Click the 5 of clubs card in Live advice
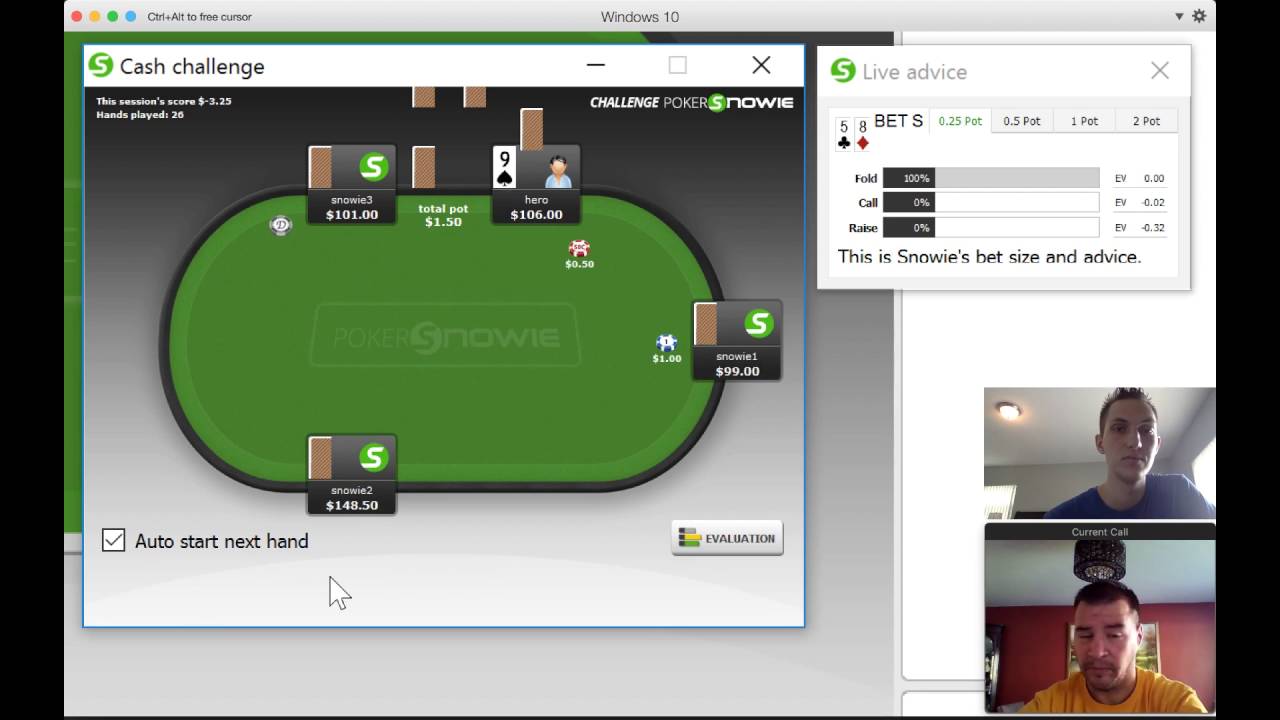The image size is (1280, 720). (844, 134)
